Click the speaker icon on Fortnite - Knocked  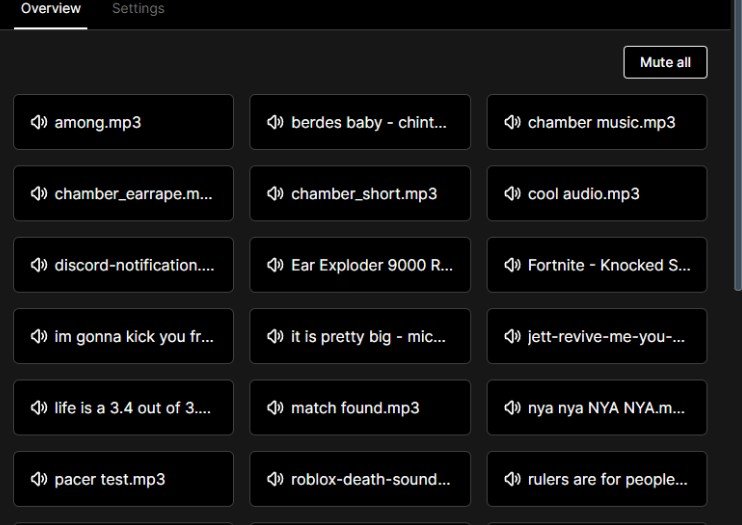tap(512, 265)
